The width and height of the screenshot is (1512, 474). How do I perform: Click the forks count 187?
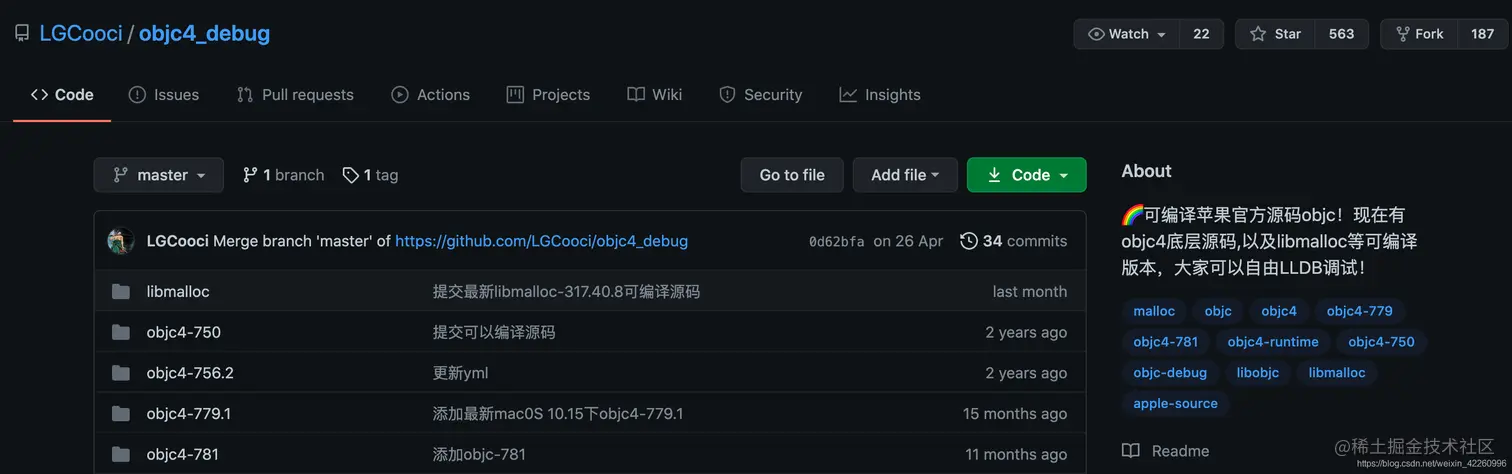[x=1482, y=34]
